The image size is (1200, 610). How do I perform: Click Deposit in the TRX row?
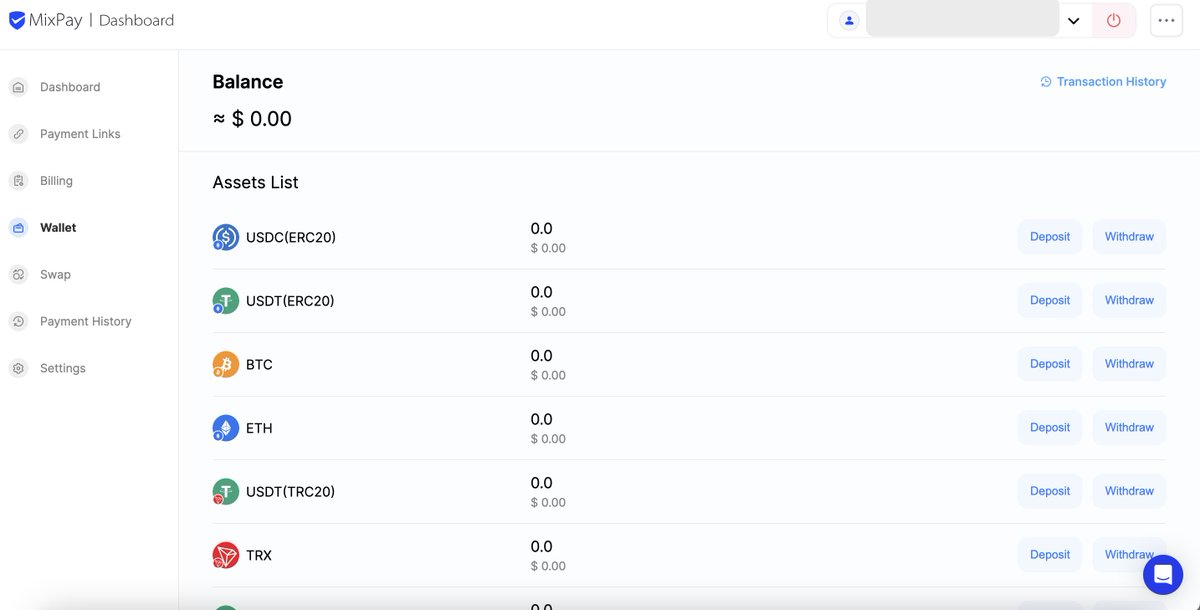pyautogui.click(x=1050, y=554)
